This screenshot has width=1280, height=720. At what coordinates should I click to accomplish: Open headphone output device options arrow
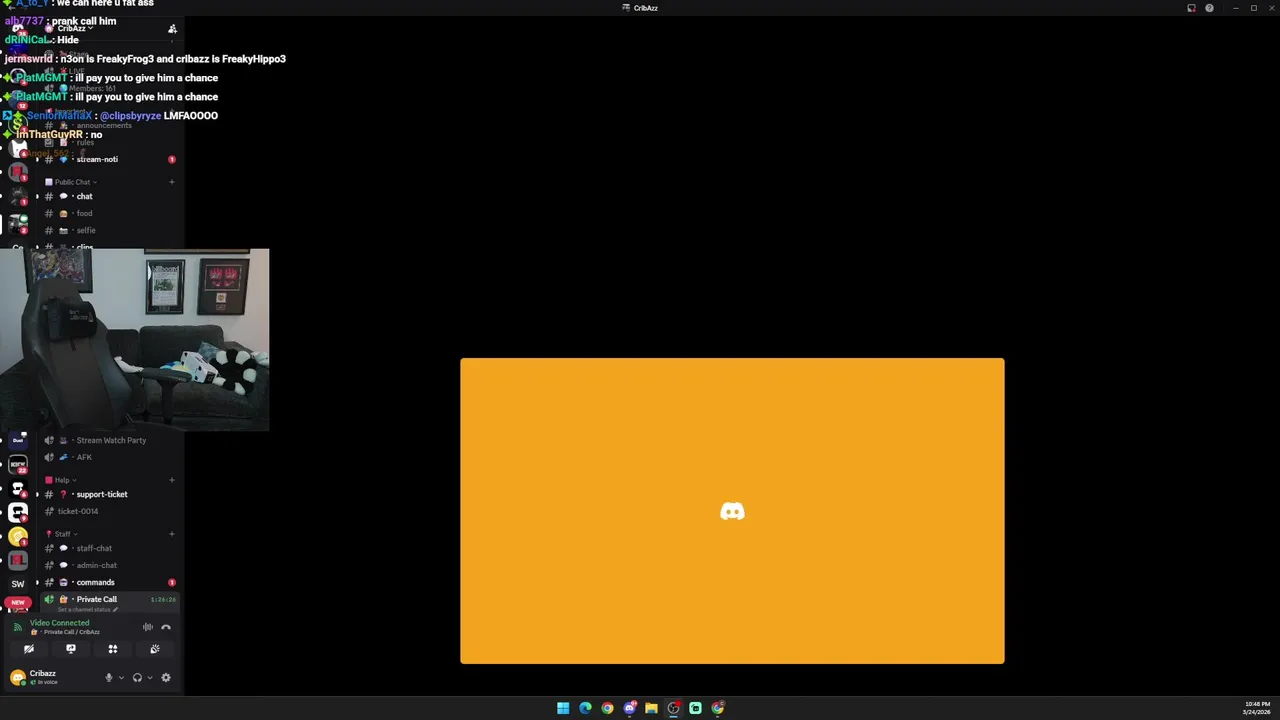150,677
